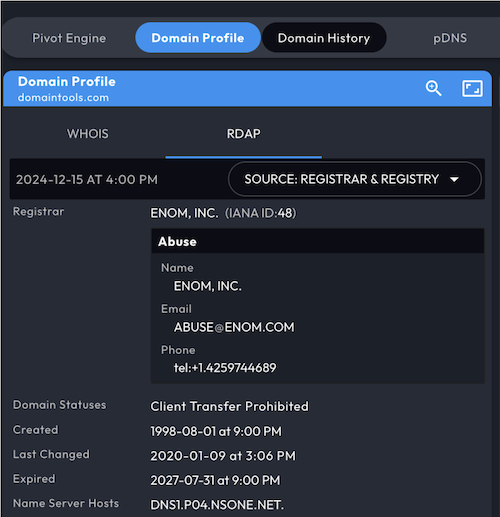The image size is (500, 517).
Task: Select the RDAP sub-tab
Action: point(244,134)
